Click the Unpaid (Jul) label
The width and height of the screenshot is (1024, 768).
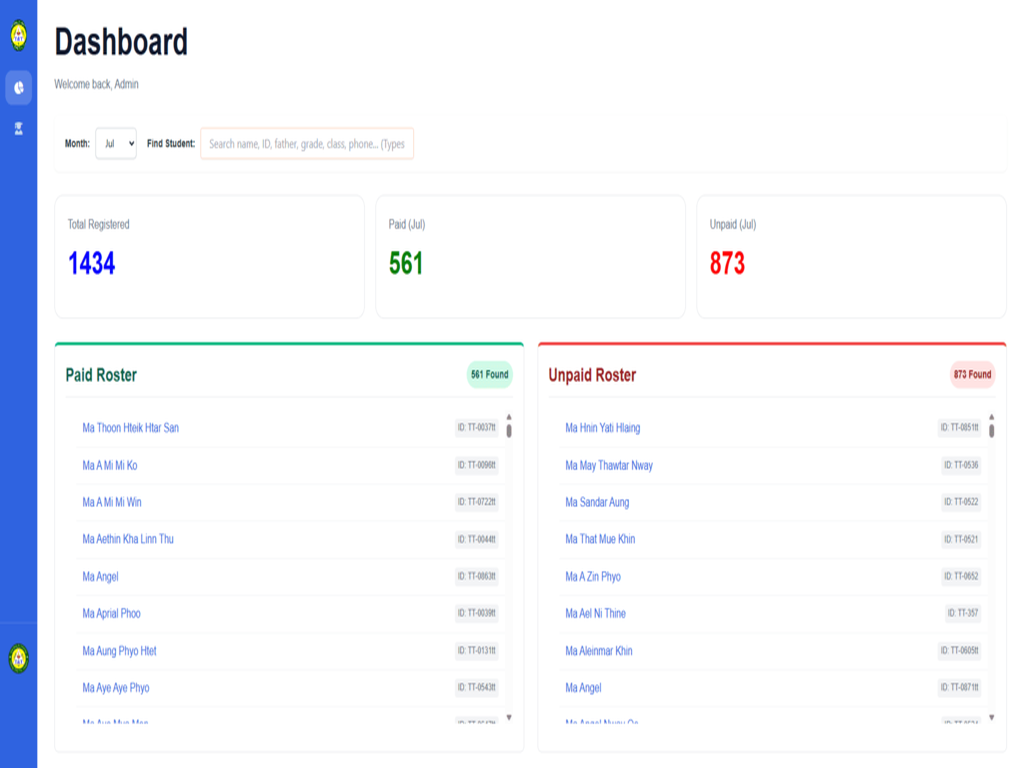(733, 225)
